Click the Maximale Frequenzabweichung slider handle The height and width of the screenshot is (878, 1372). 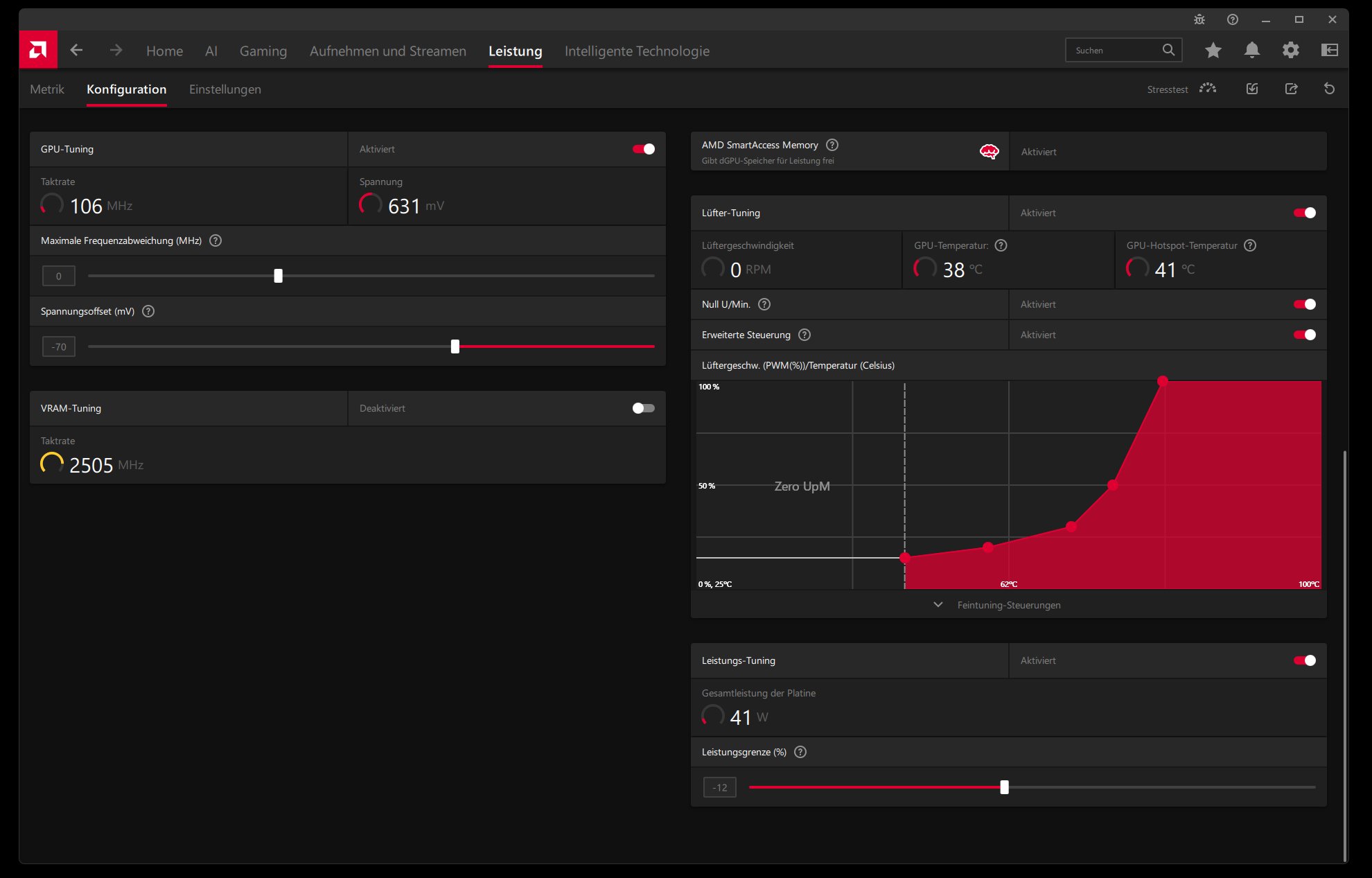click(x=278, y=276)
